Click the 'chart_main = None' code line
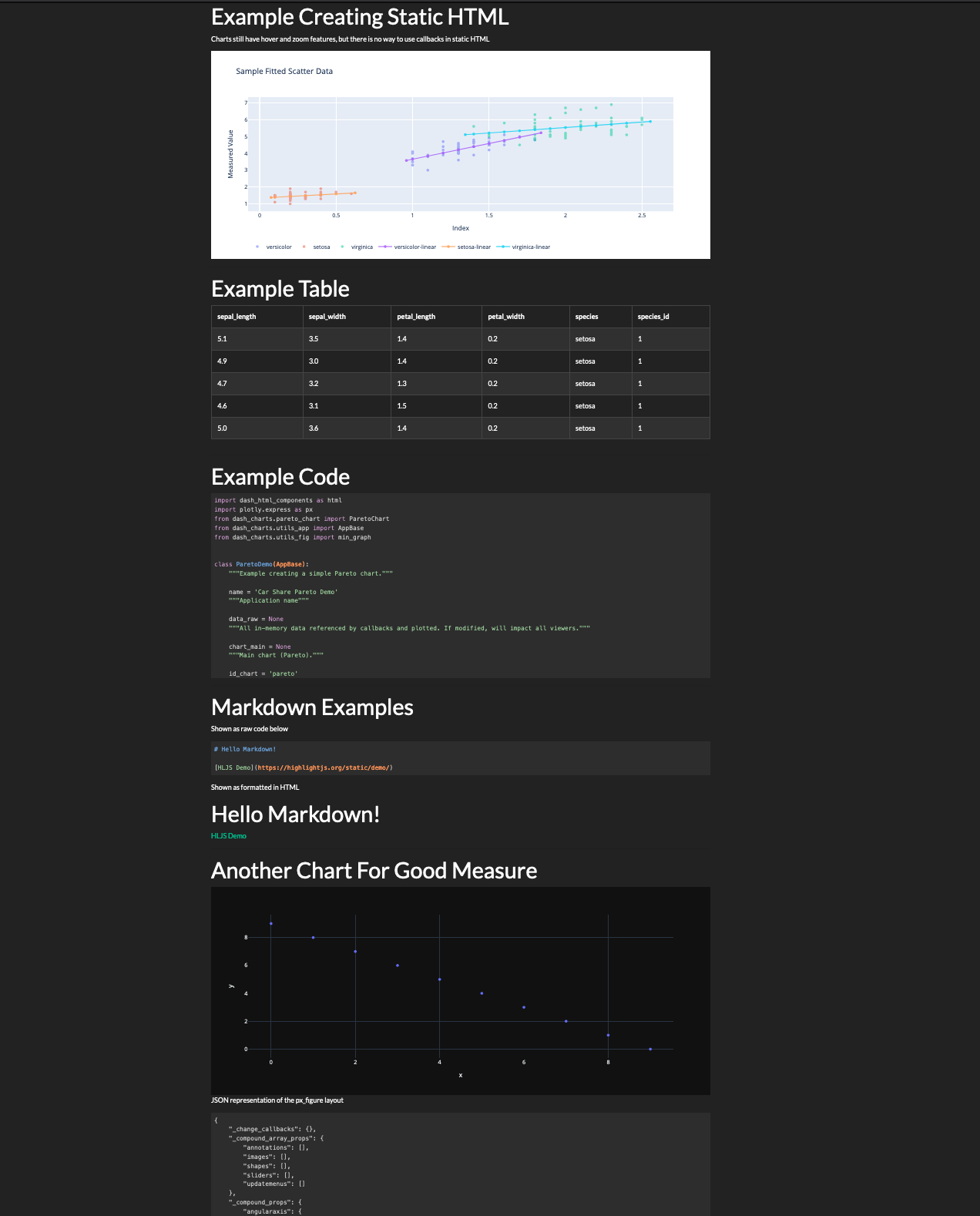The width and height of the screenshot is (980, 1216). [260, 647]
